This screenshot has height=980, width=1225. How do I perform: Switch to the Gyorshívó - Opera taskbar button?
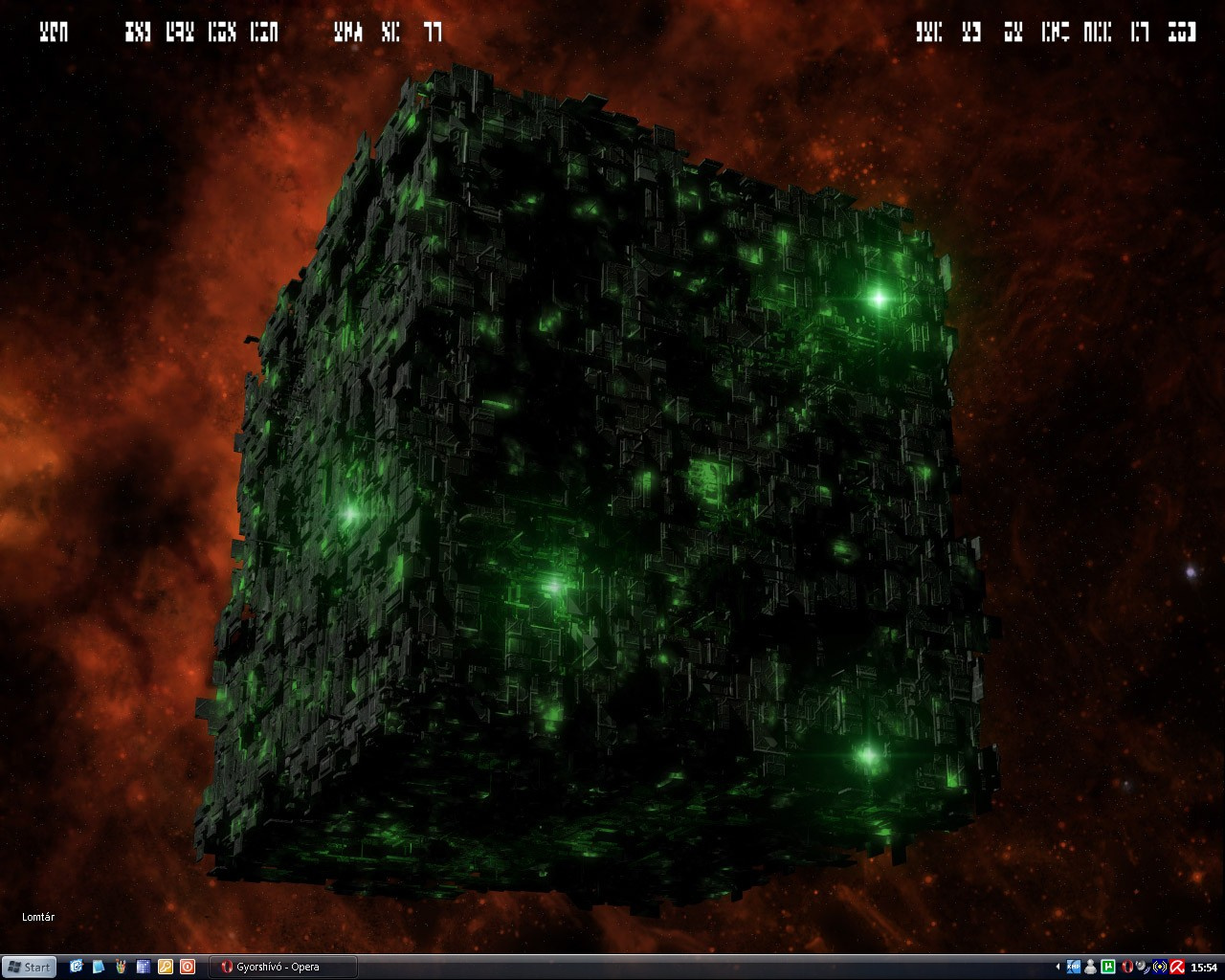(283, 967)
